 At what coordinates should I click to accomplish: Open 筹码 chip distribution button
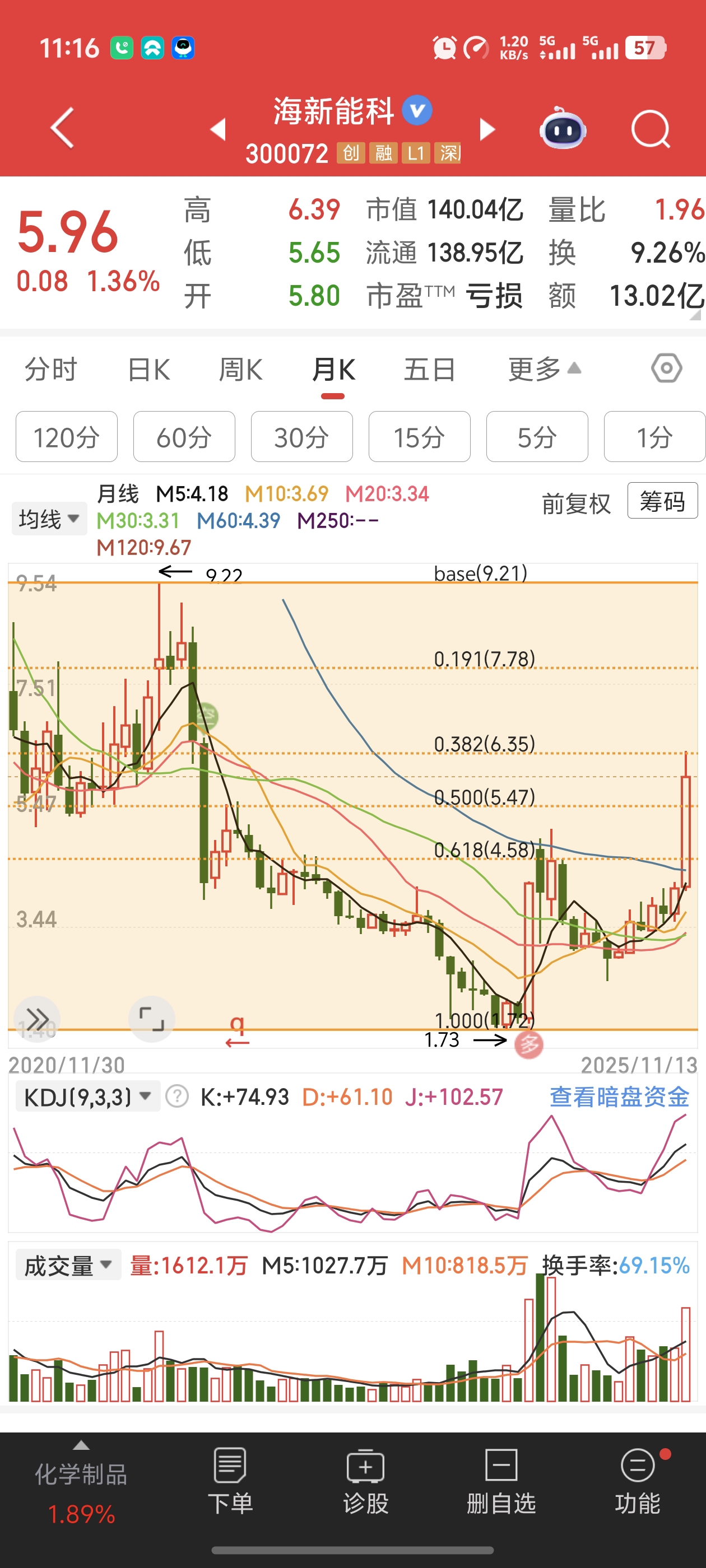[x=662, y=501]
